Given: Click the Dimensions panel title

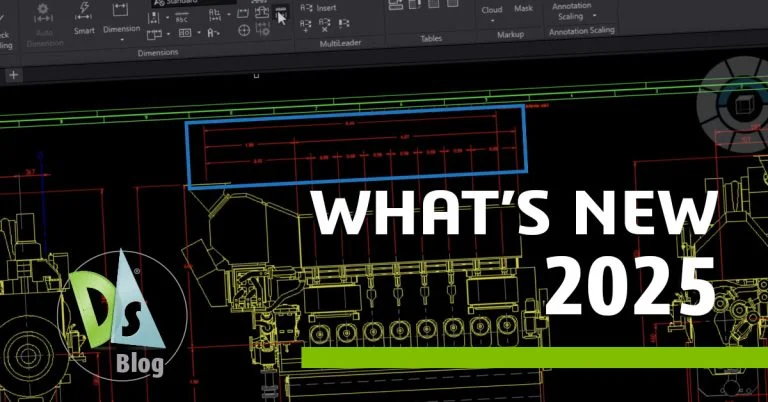Looking at the screenshot, I should click(157, 52).
